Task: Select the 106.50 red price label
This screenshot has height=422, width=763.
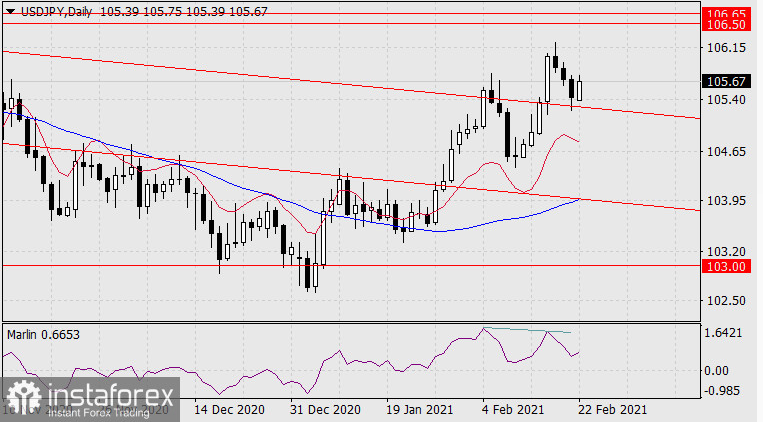Action: coord(726,25)
